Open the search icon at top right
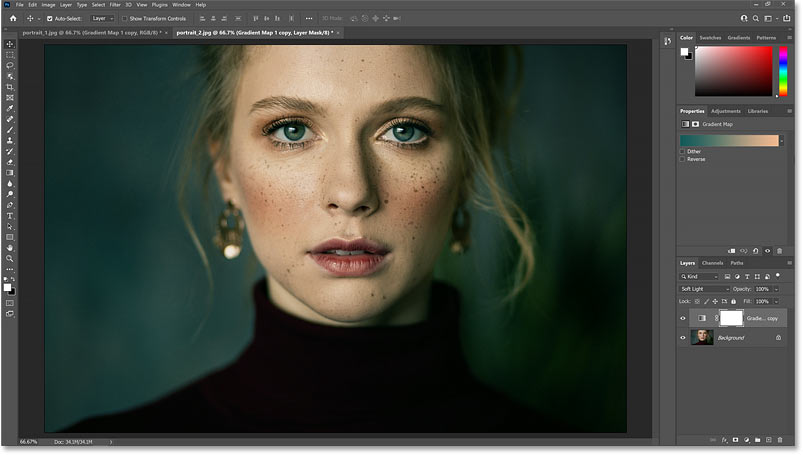This screenshot has width=803, height=455. click(756, 18)
